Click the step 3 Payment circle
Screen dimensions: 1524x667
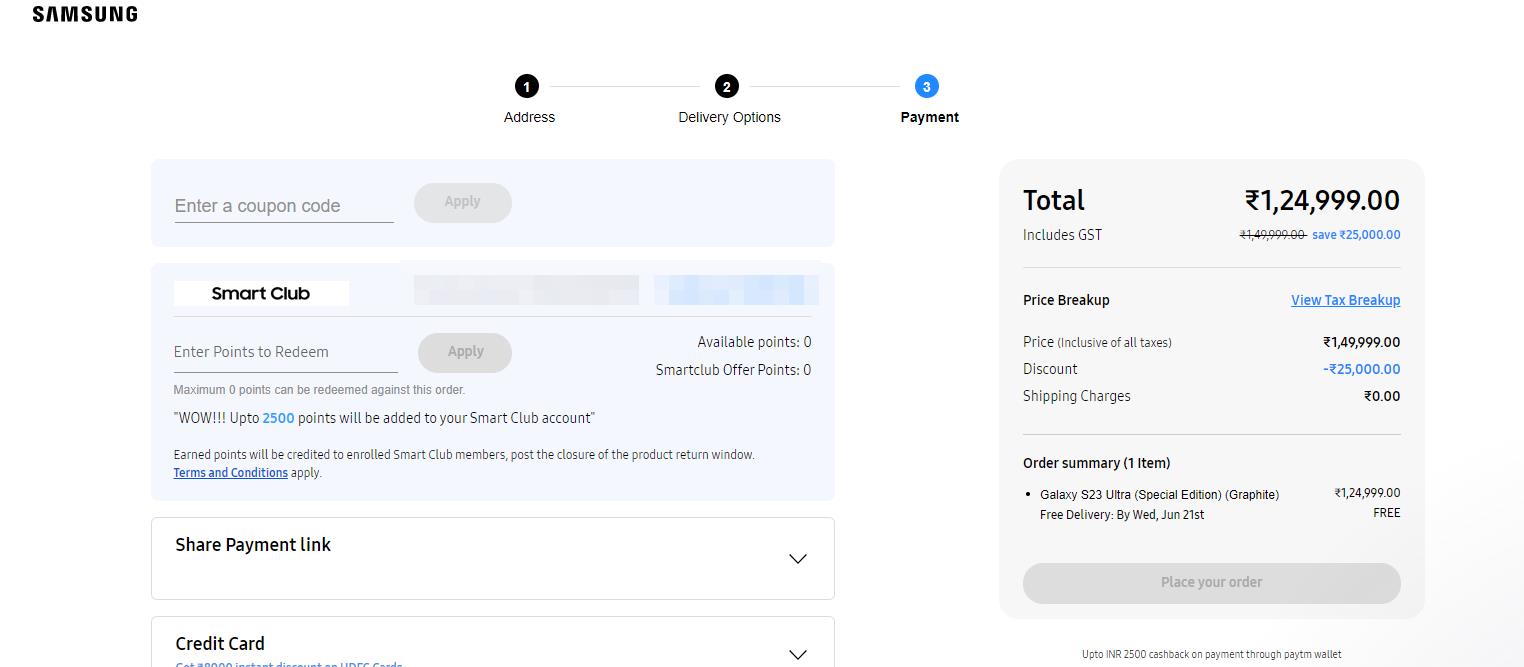(926, 87)
